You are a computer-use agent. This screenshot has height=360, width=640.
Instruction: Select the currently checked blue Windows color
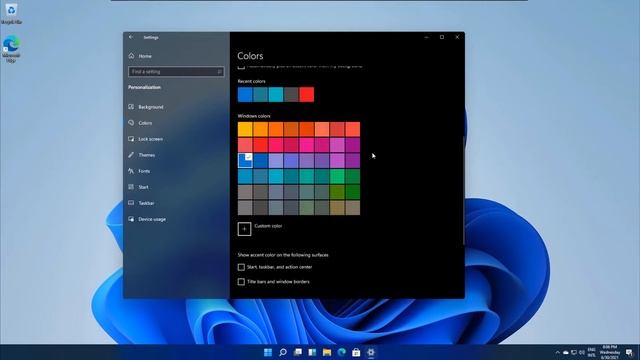pyautogui.click(x=245, y=160)
